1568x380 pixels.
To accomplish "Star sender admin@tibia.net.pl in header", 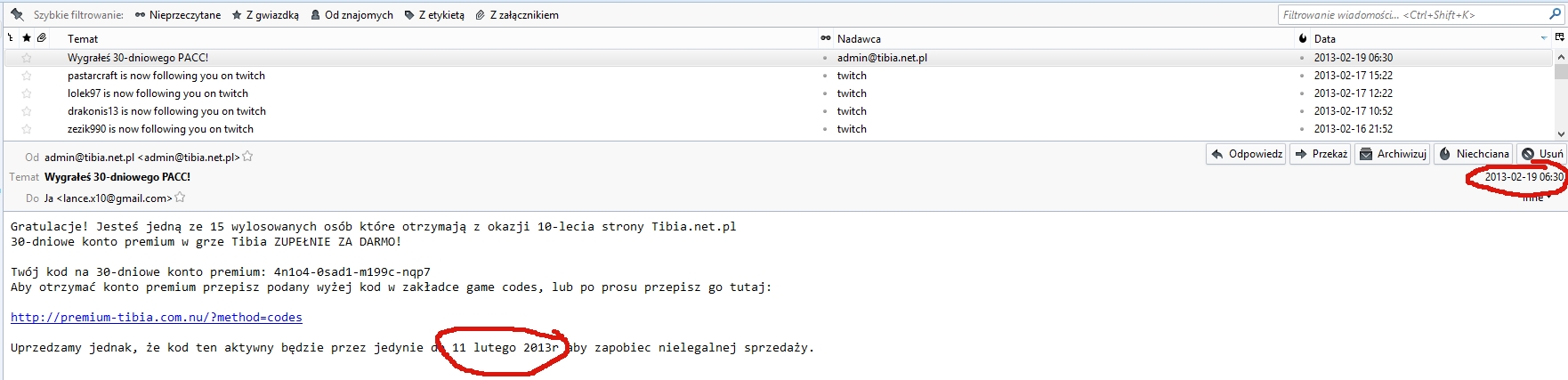I will tap(248, 157).
